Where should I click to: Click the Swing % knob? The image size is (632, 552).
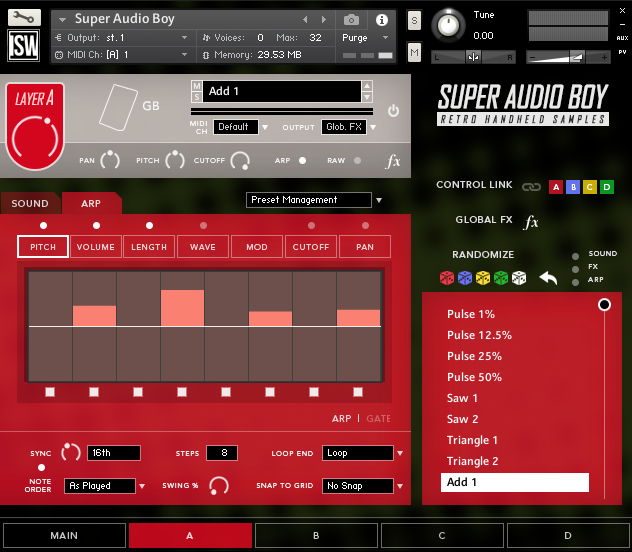[x=218, y=486]
